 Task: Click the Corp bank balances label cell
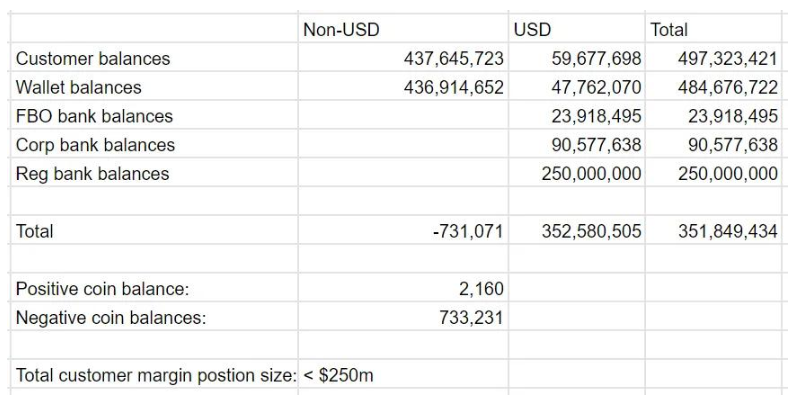[x=154, y=145]
